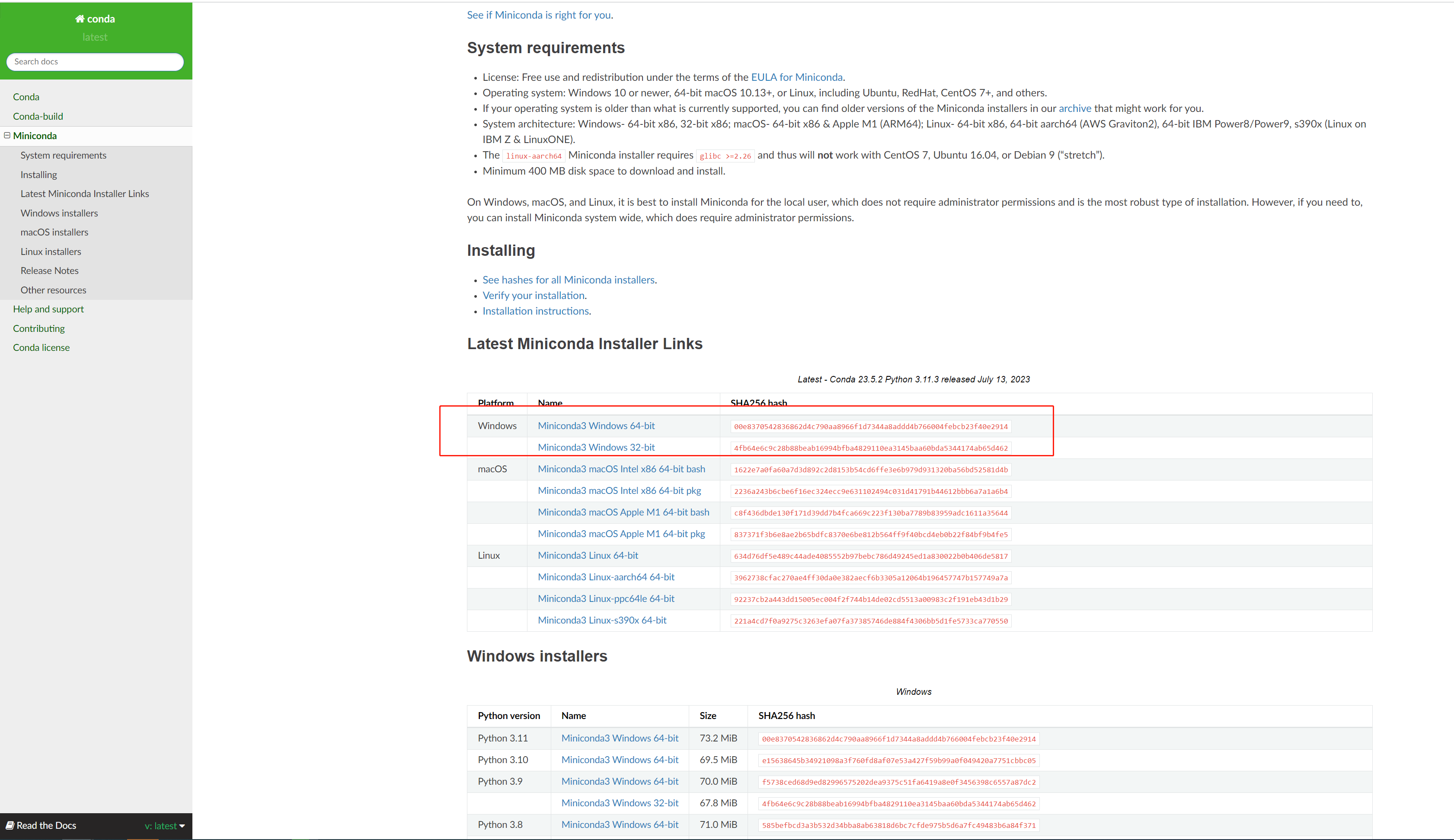Click the '73.2 MiB' size cell
The height and width of the screenshot is (840, 1454).
coord(718,738)
